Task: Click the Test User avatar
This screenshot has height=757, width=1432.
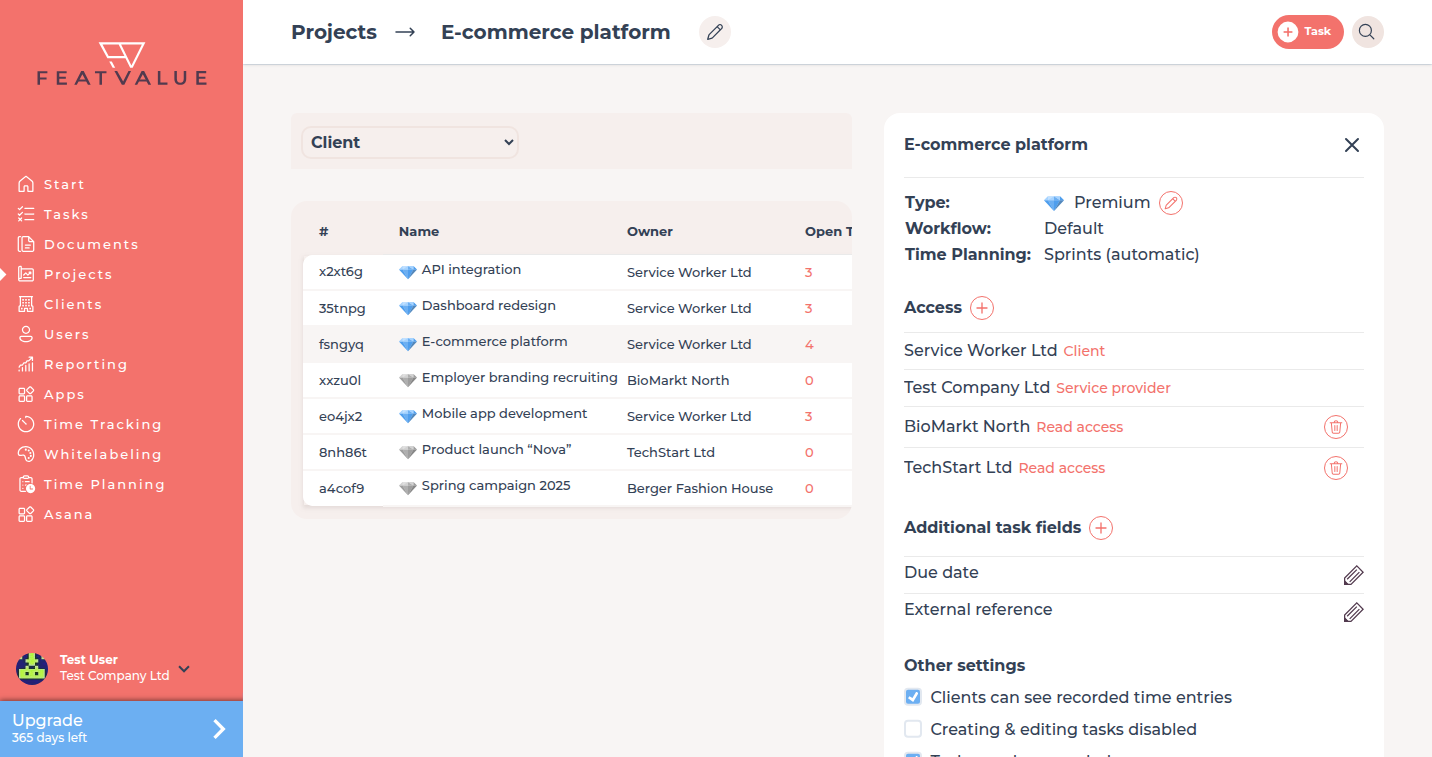Action: pos(32,668)
